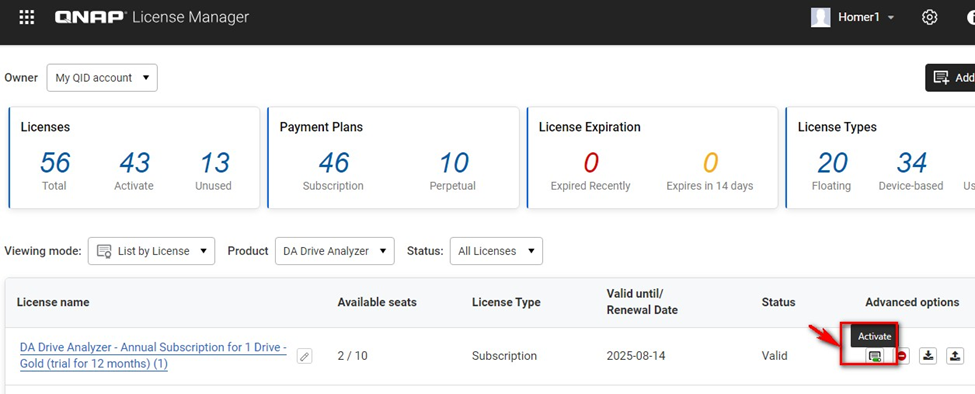Click the info icon in top bar
This screenshot has width=975, height=394.
[969, 17]
